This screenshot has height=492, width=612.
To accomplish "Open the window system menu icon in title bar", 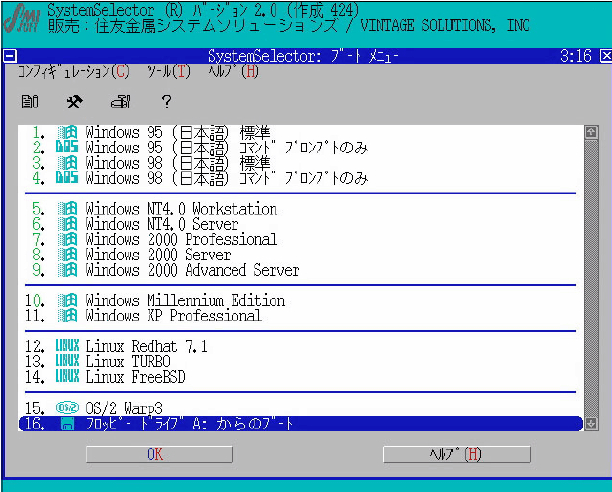I will (x=10, y=56).
